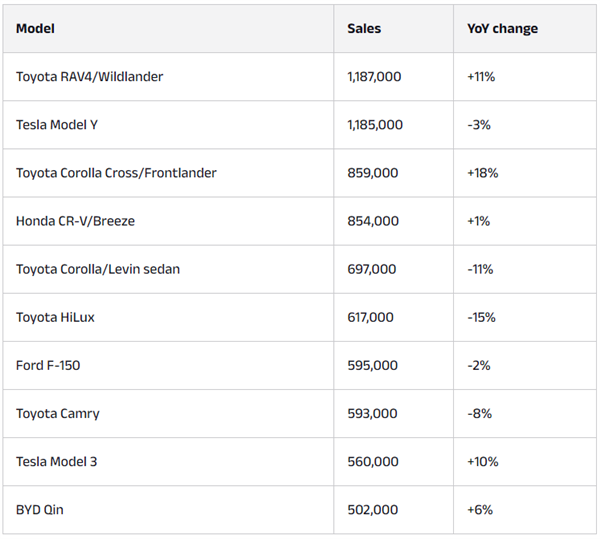Screen dimensions: 600x539
Task: Click the Sales column header
Action: click(364, 29)
